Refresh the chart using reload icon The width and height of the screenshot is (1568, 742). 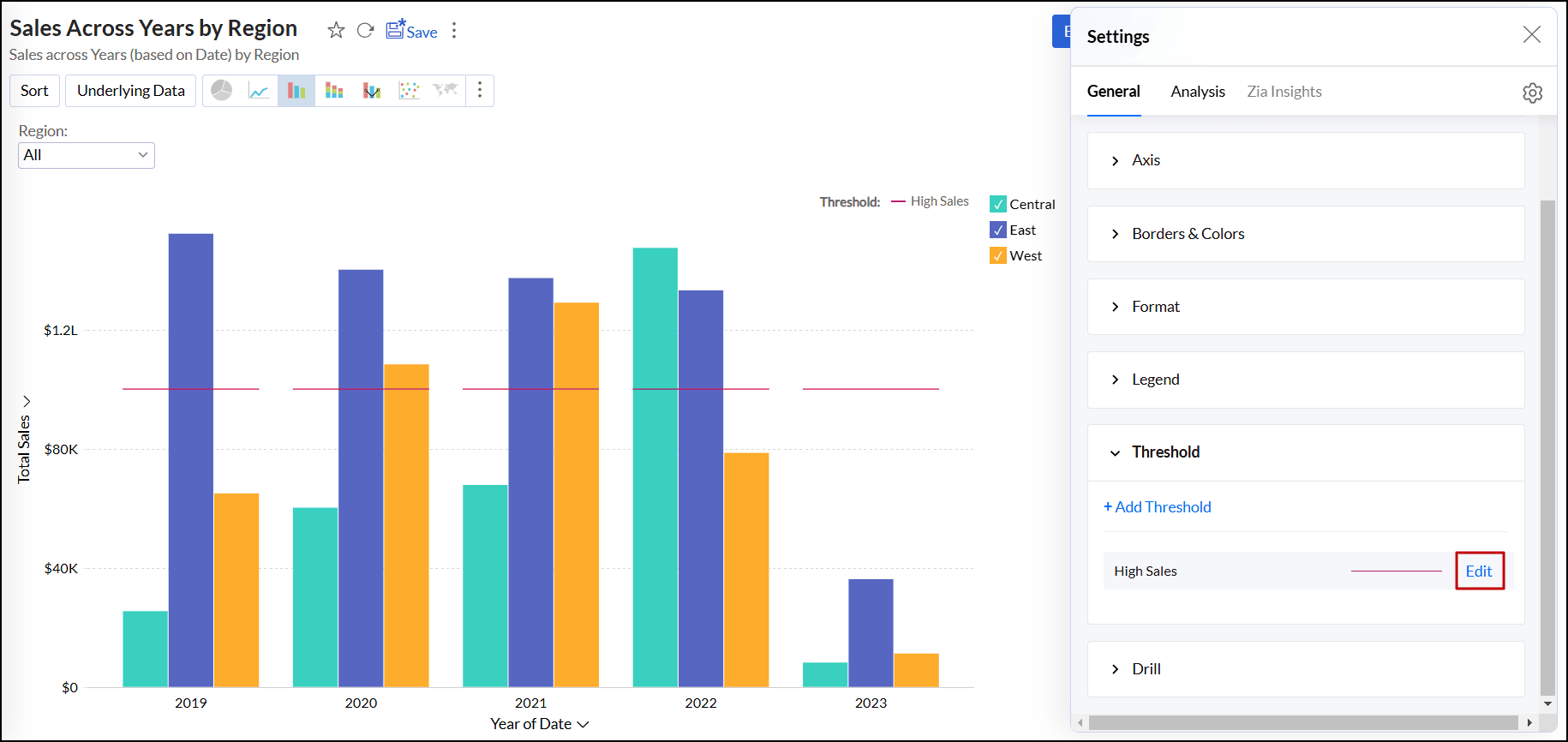click(x=365, y=31)
